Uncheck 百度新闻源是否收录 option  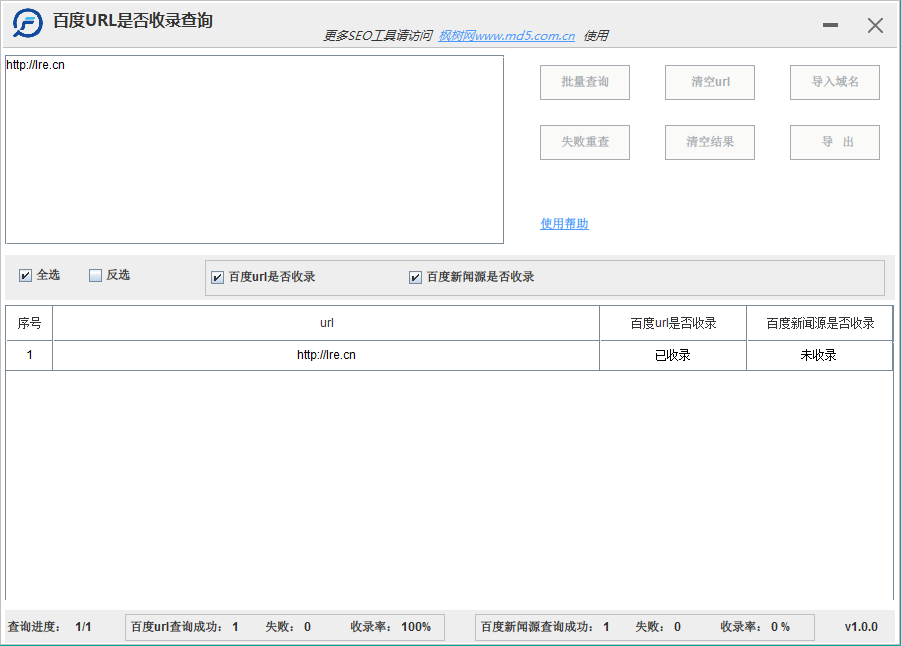416,278
